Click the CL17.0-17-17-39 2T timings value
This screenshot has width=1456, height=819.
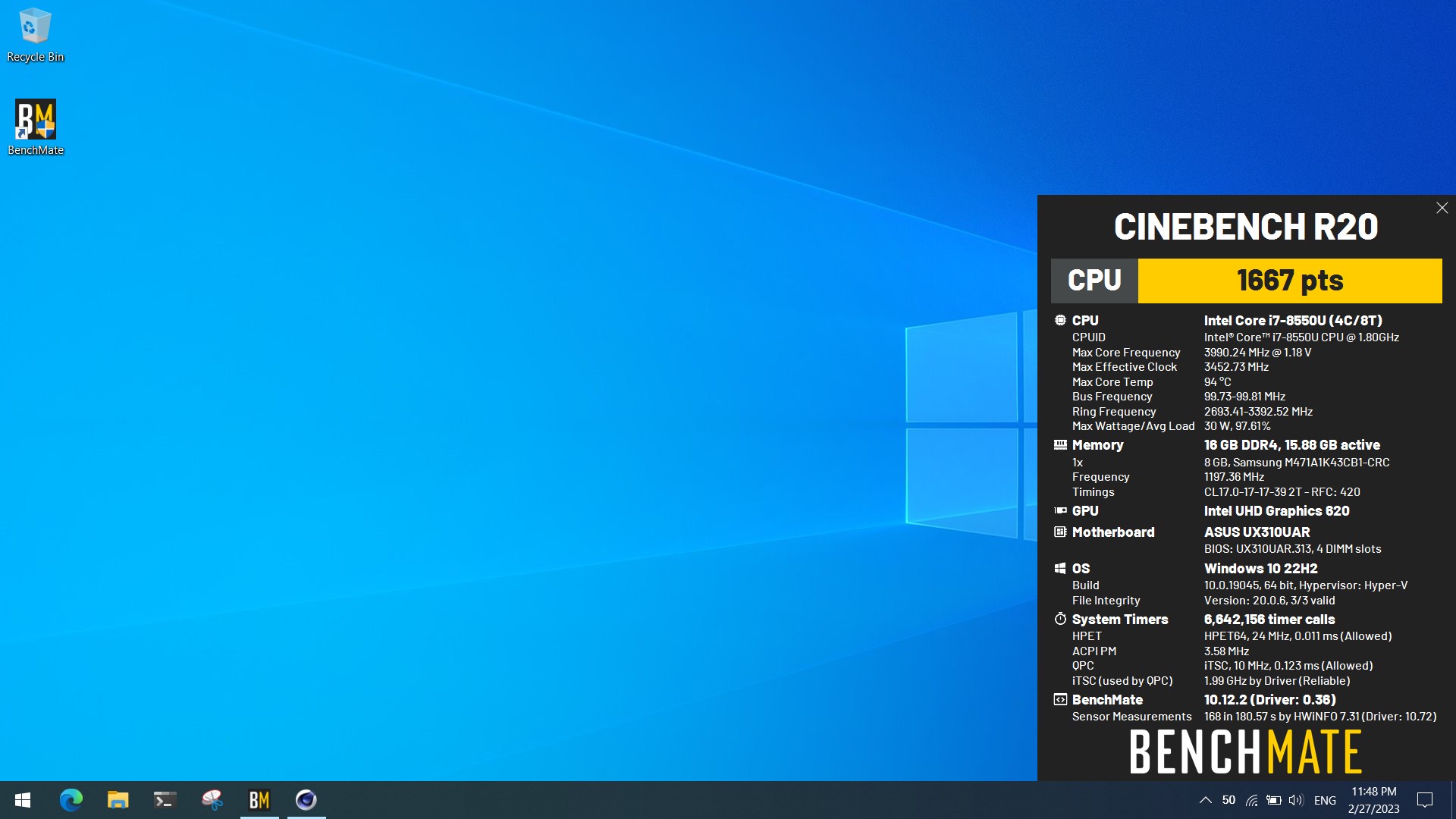point(1282,492)
